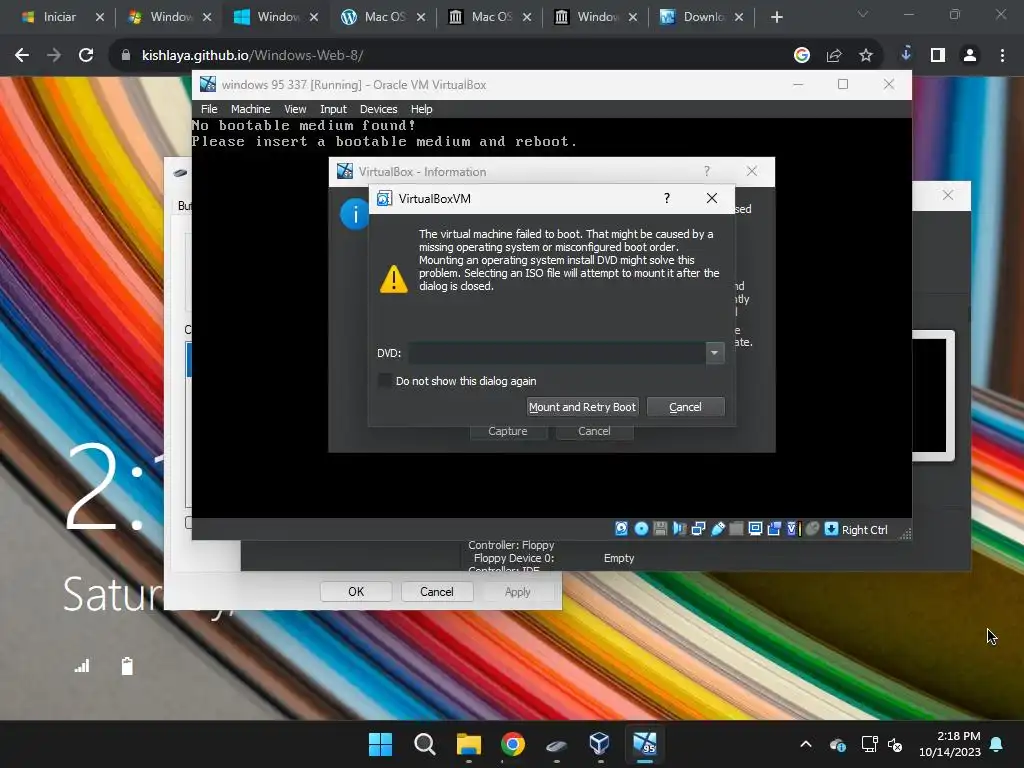Open the View menu
This screenshot has height=768, width=1024.
pyautogui.click(x=295, y=109)
